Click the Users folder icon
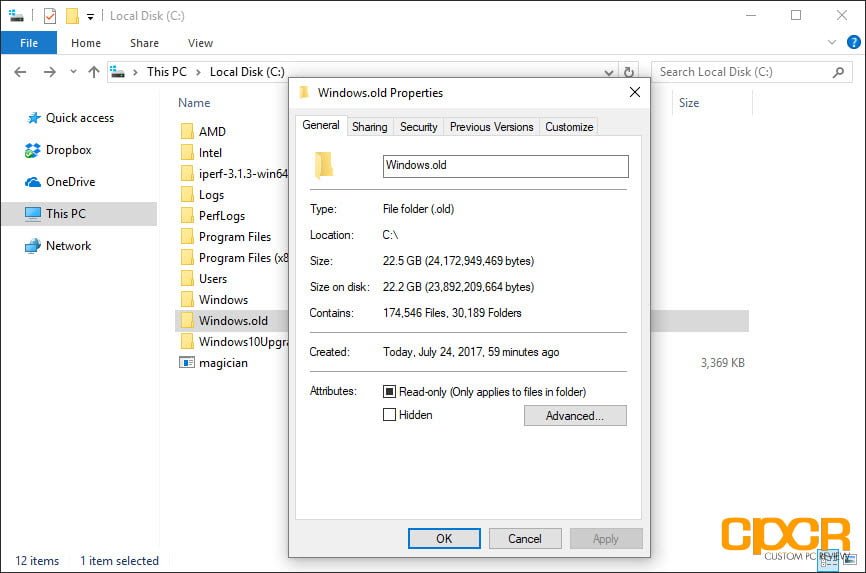This screenshot has height=573, width=866. coord(187,278)
